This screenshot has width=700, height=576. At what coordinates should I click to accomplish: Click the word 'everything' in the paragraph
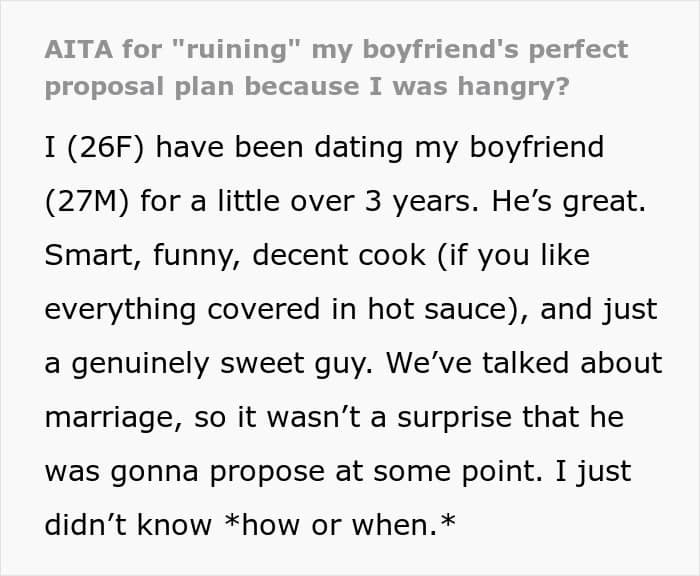point(120,310)
